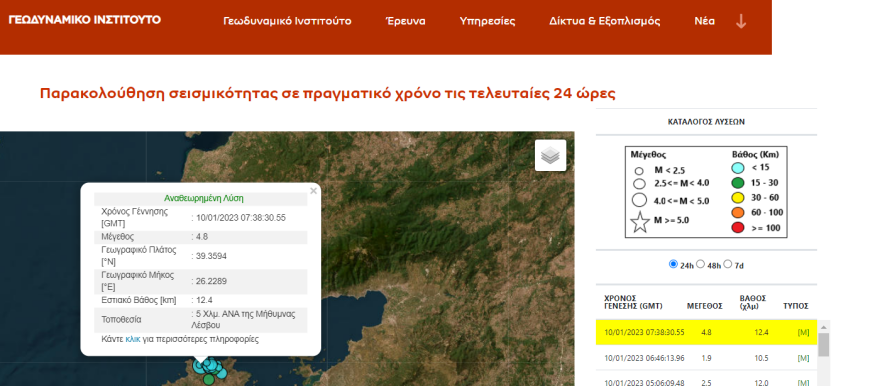Open the Υπηρεσίες menu item
Screen dimensions: 880x386
point(487,21)
